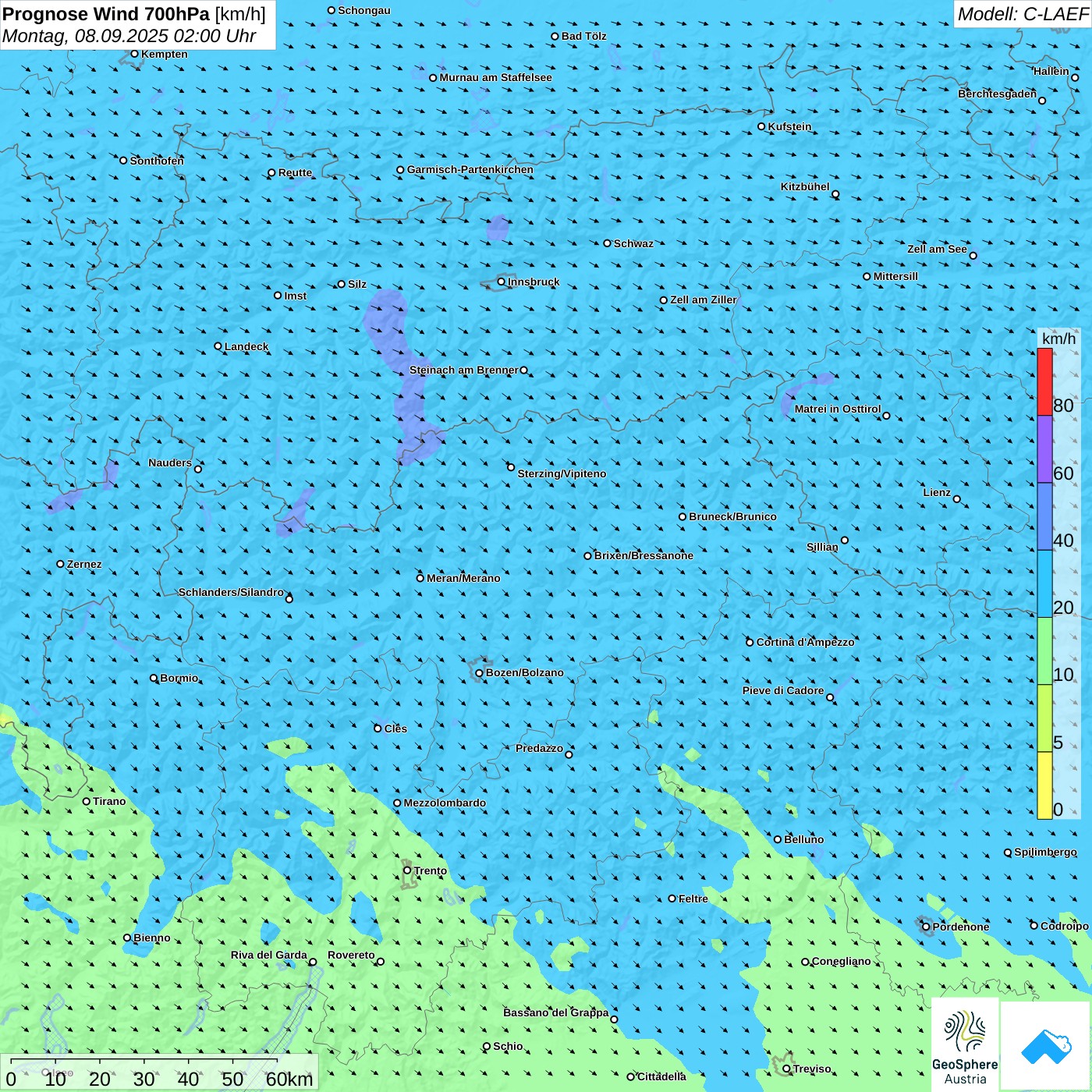1092x1092 pixels.
Task: Click the "Garmisch-Partenkirchen" label
Action: point(470,169)
